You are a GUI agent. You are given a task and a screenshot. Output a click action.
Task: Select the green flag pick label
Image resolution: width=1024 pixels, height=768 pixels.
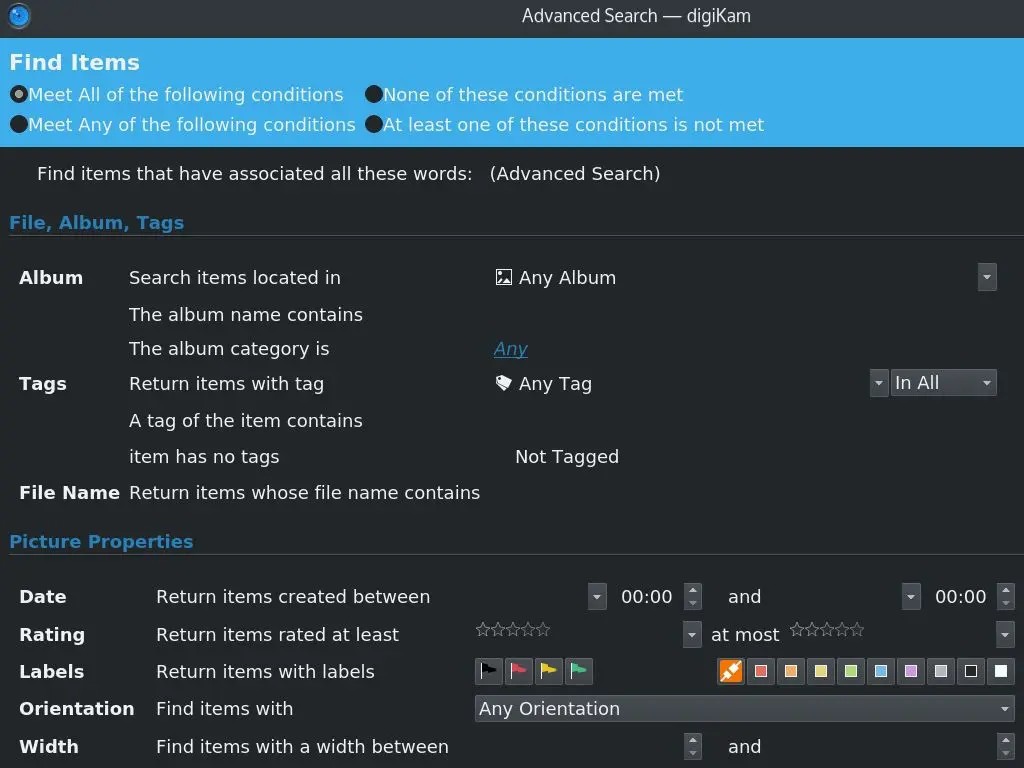pyautogui.click(x=579, y=671)
